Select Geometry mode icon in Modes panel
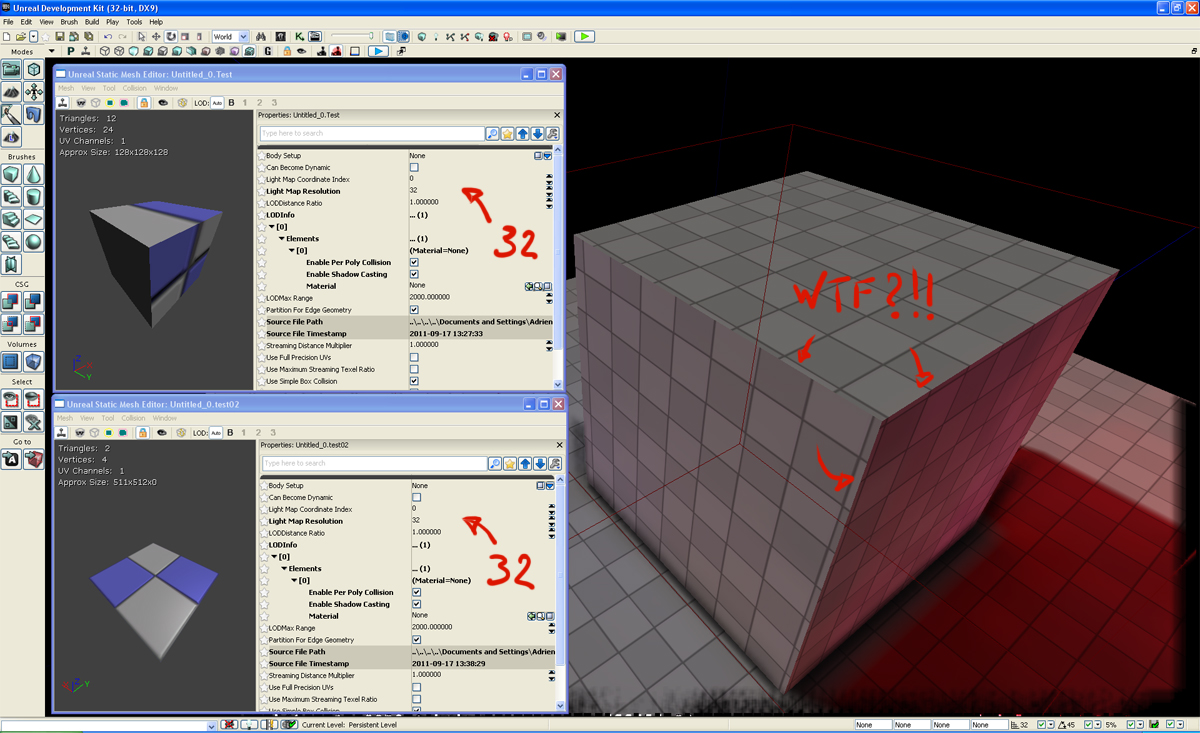 (34, 69)
